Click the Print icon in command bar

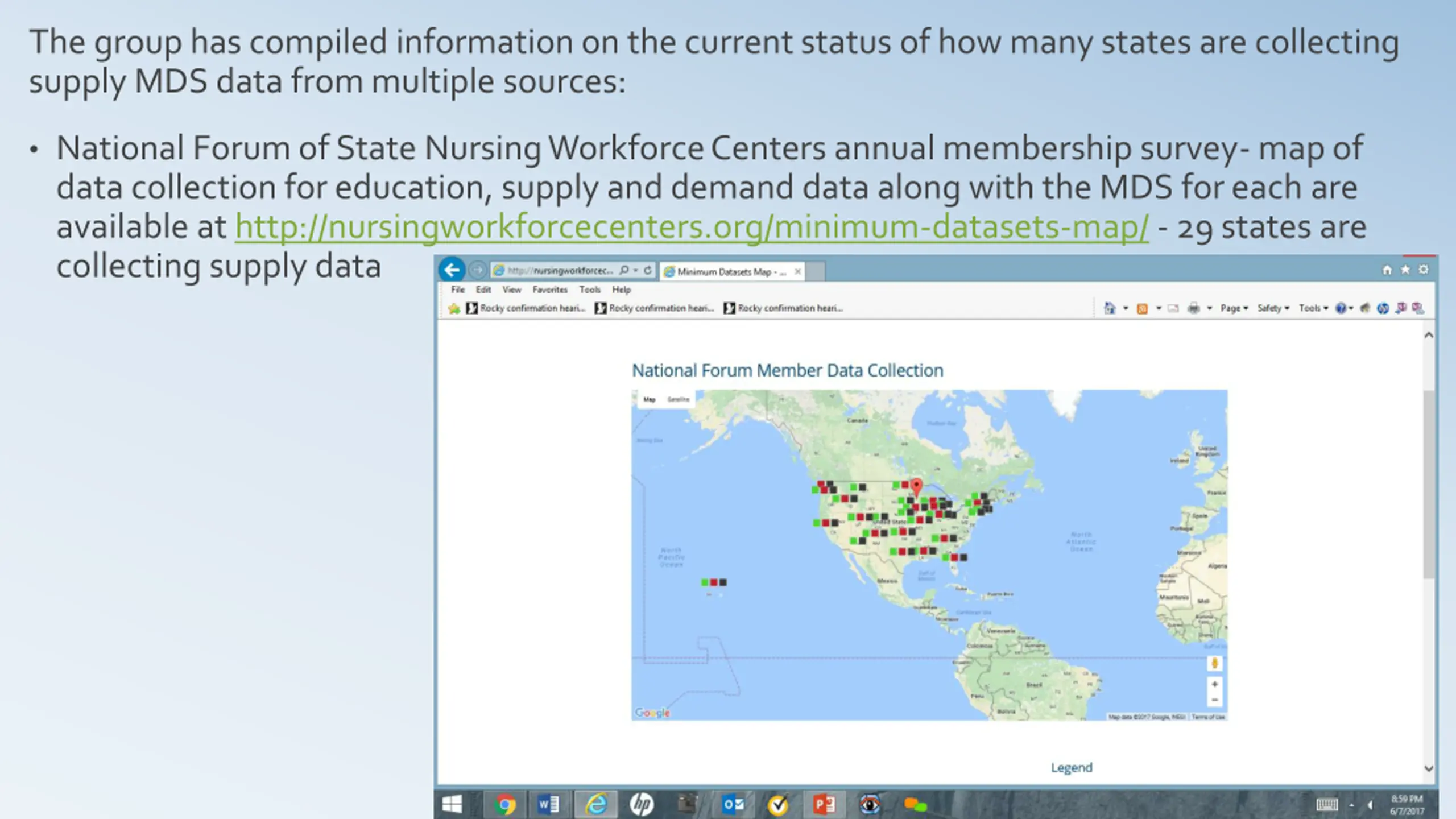1194,308
